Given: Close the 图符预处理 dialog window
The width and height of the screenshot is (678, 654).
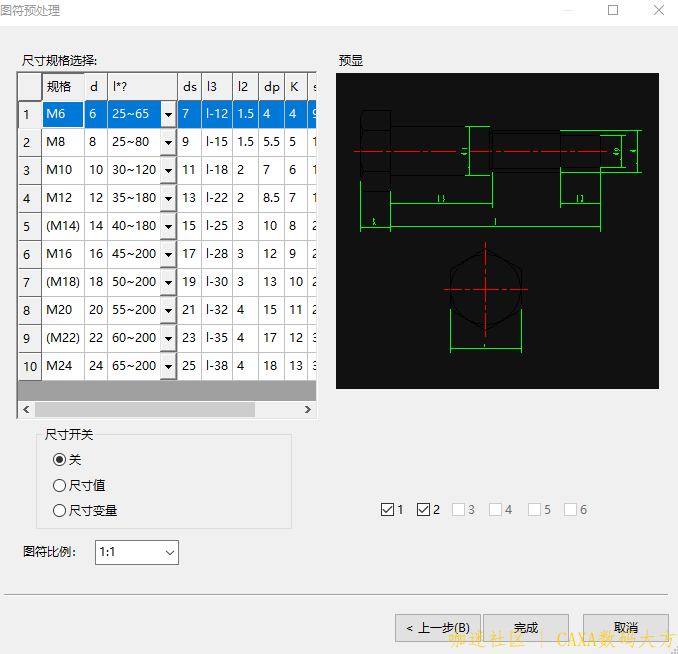Looking at the screenshot, I should (658, 11).
